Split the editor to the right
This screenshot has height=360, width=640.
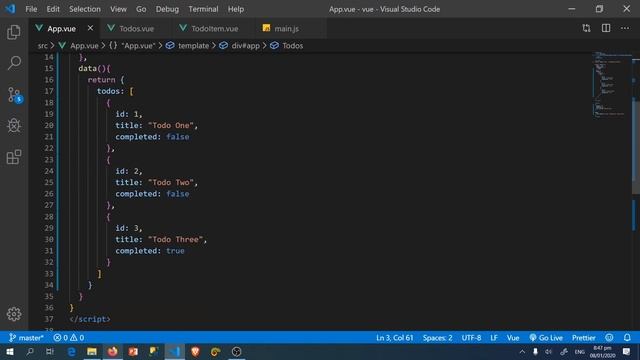coord(606,28)
